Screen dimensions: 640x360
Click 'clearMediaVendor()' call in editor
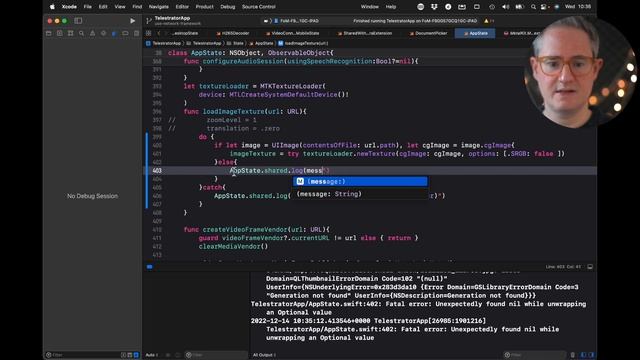[x=233, y=247]
